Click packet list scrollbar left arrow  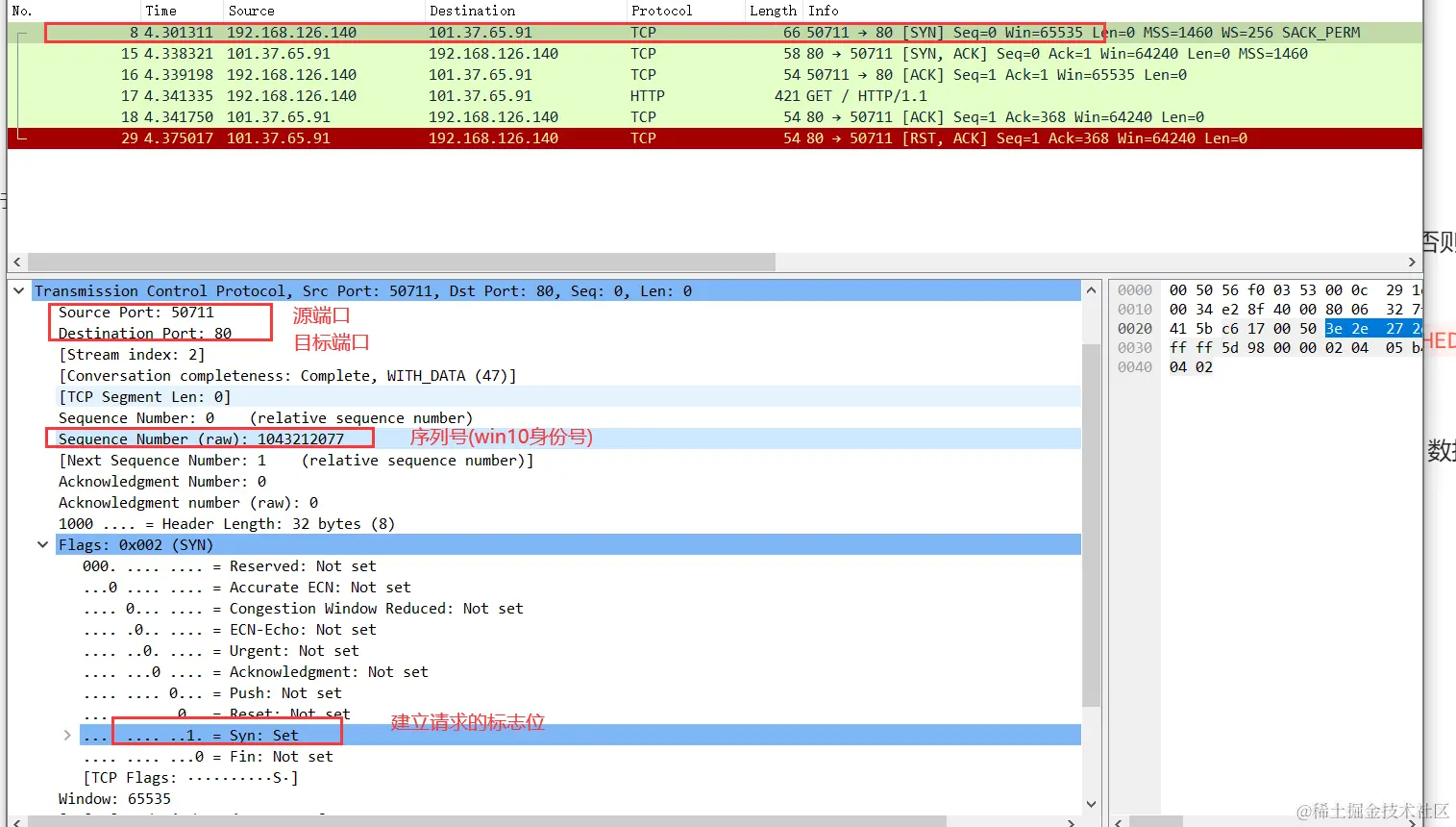pos(17,262)
